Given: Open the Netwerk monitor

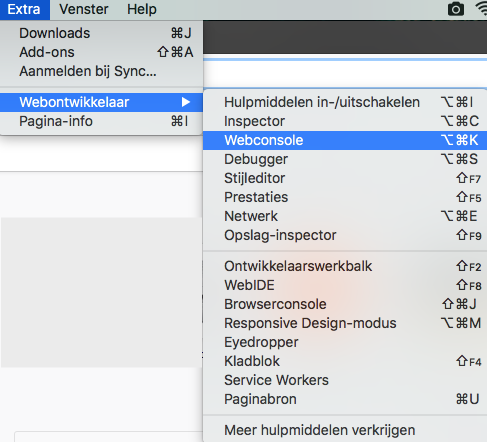Looking at the screenshot, I should coord(345,216).
